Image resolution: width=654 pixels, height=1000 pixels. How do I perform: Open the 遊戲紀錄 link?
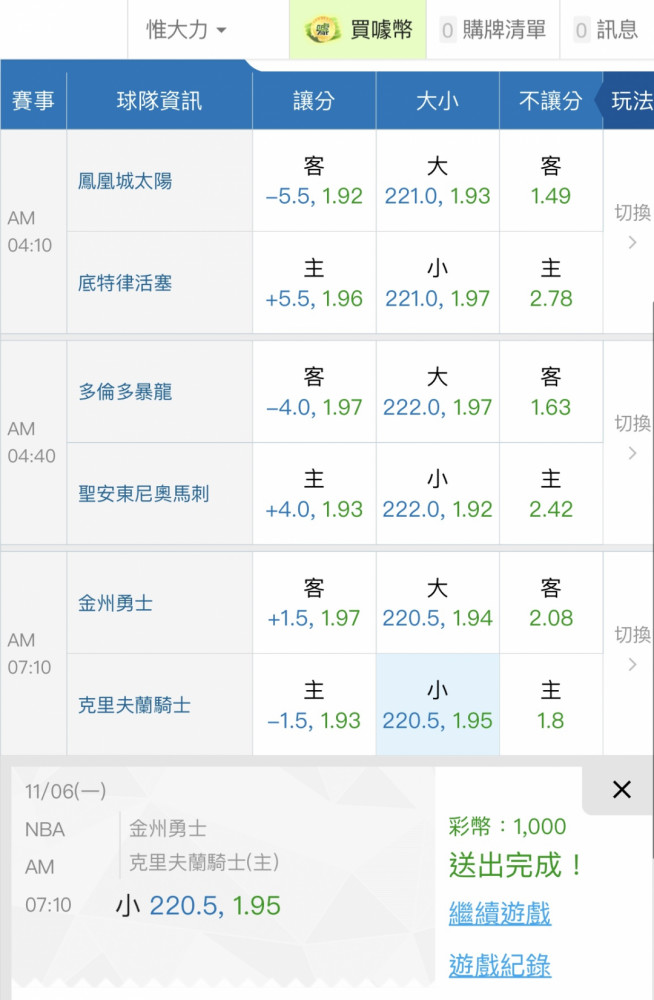coord(499,965)
